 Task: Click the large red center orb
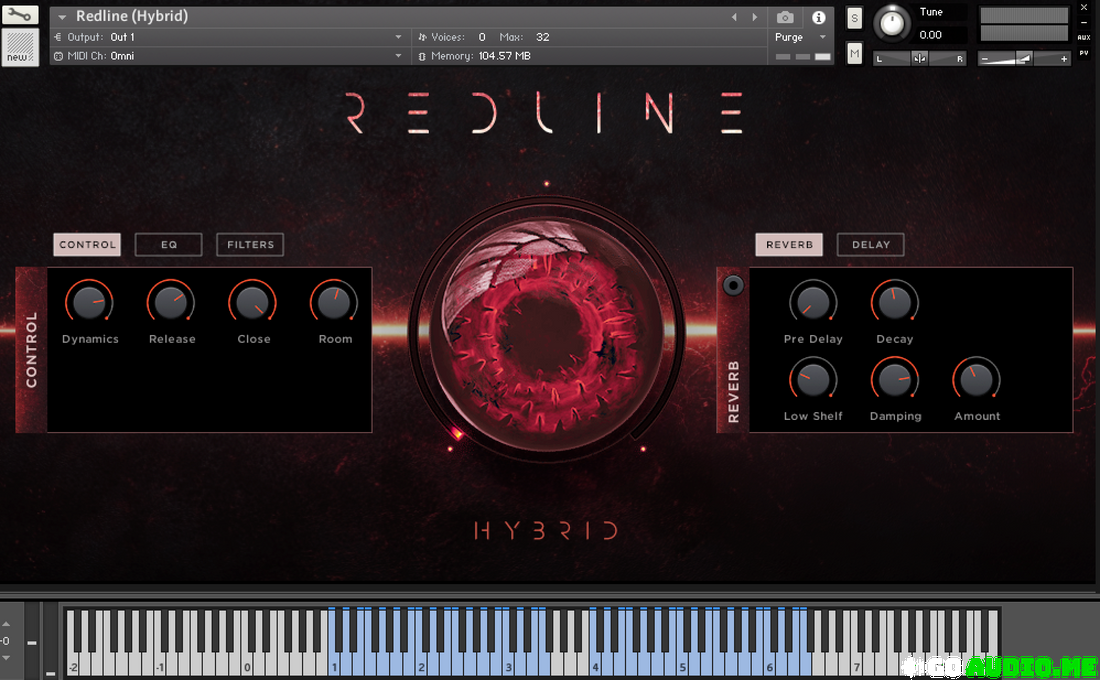[546, 328]
